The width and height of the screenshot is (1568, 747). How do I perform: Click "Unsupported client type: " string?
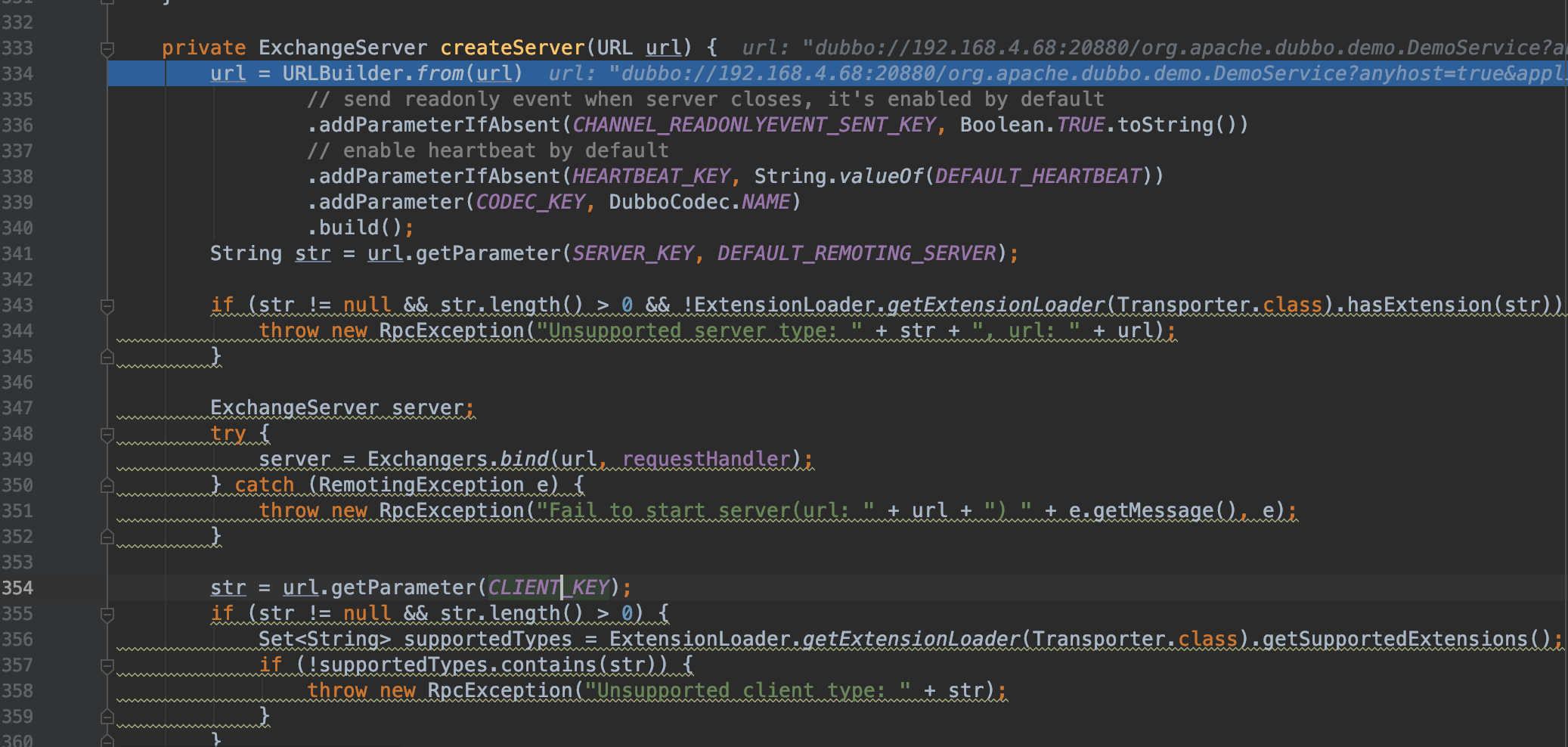748,690
